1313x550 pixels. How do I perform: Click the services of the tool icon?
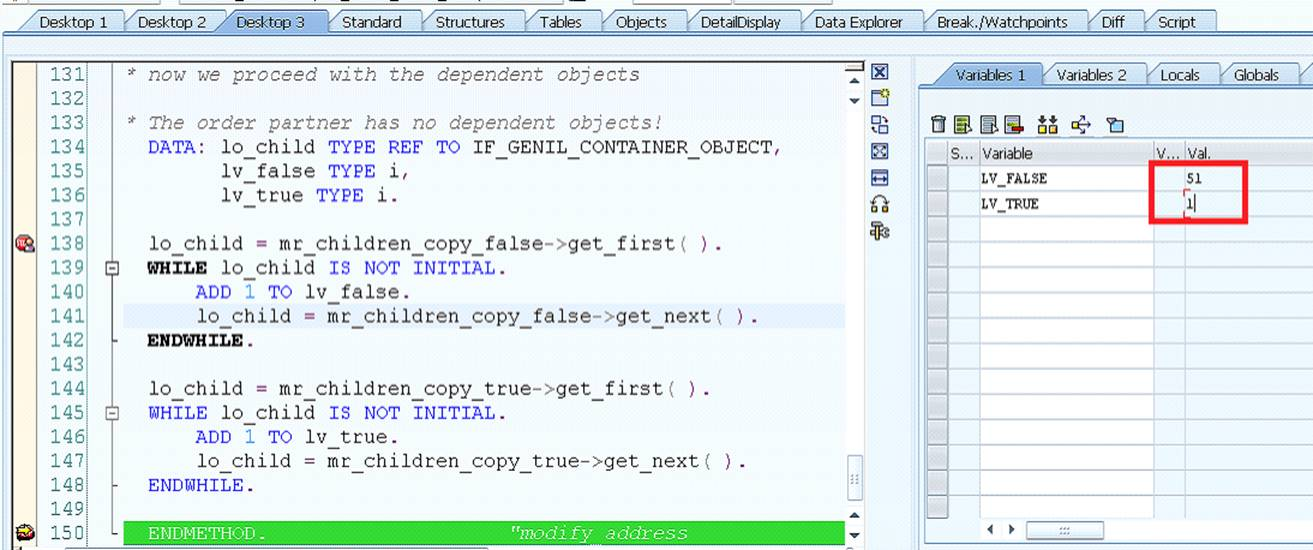click(880, 231)
